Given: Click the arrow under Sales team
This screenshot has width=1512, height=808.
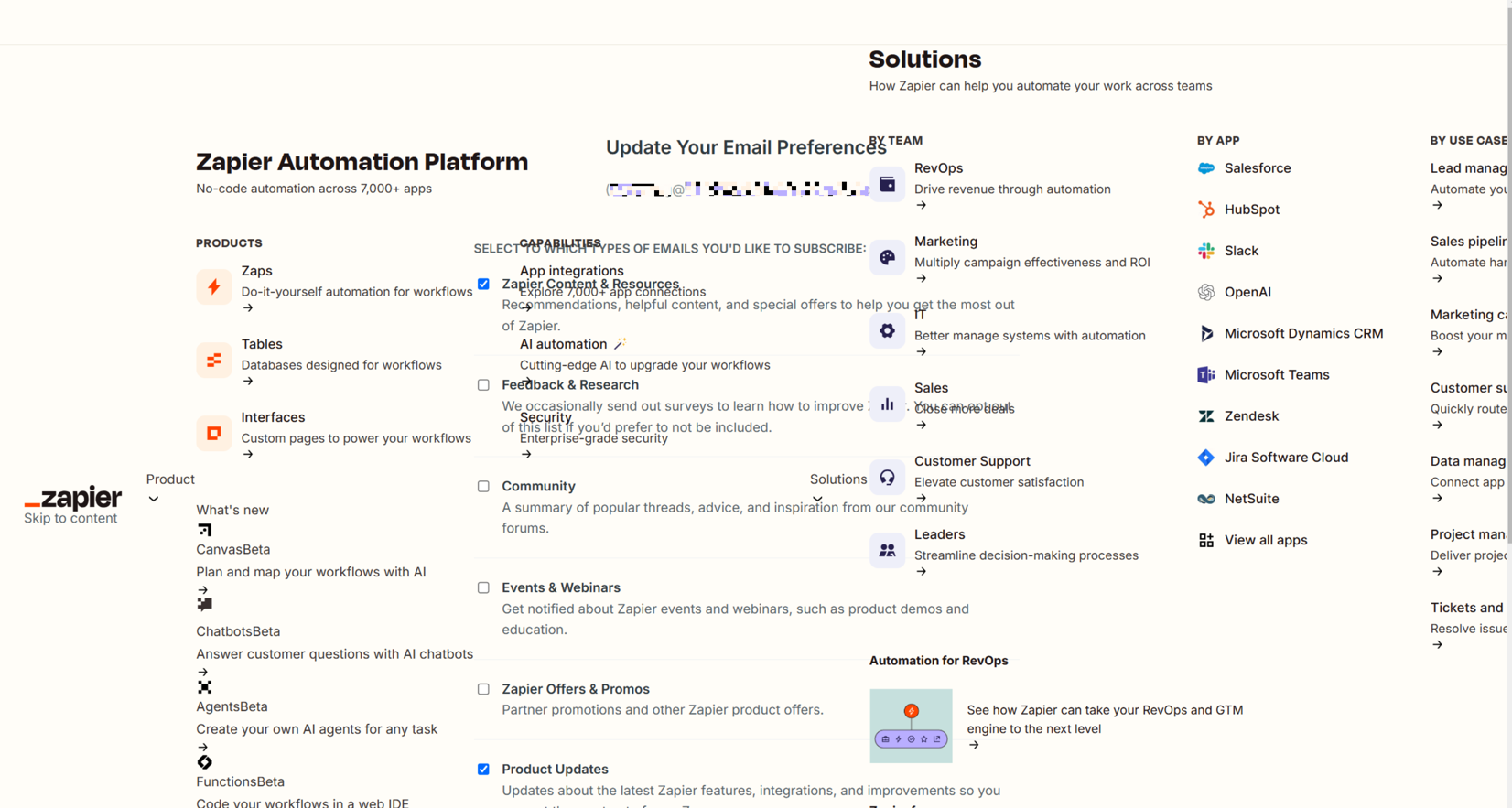Looking at the screenshot, I should 922,425.
